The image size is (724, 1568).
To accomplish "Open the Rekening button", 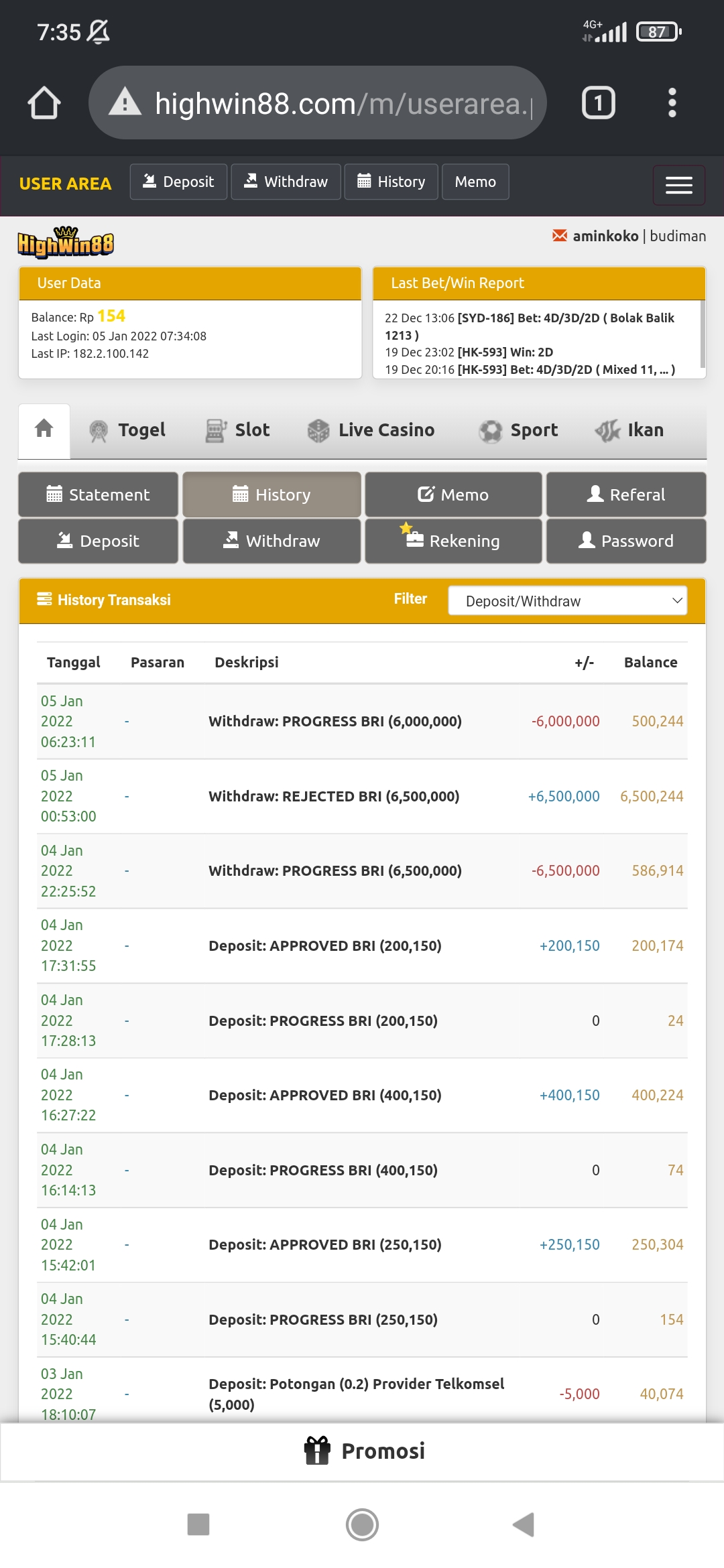I will click(x=453, y=541).
